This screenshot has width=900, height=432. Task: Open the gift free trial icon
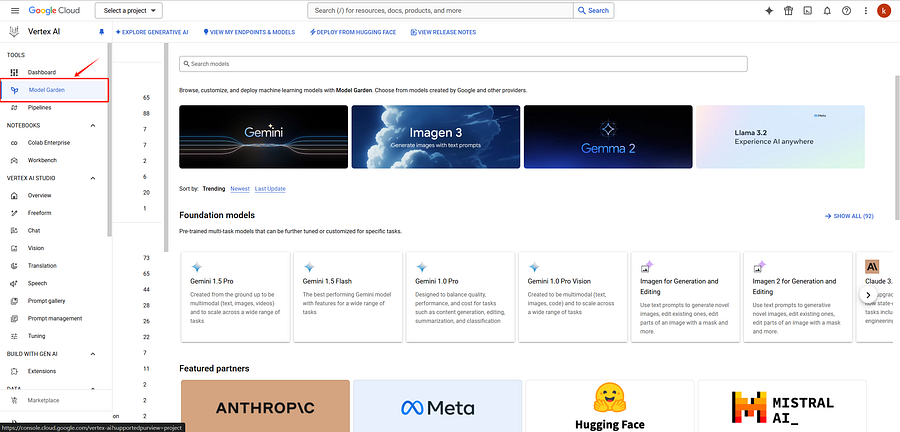(789, 10)
